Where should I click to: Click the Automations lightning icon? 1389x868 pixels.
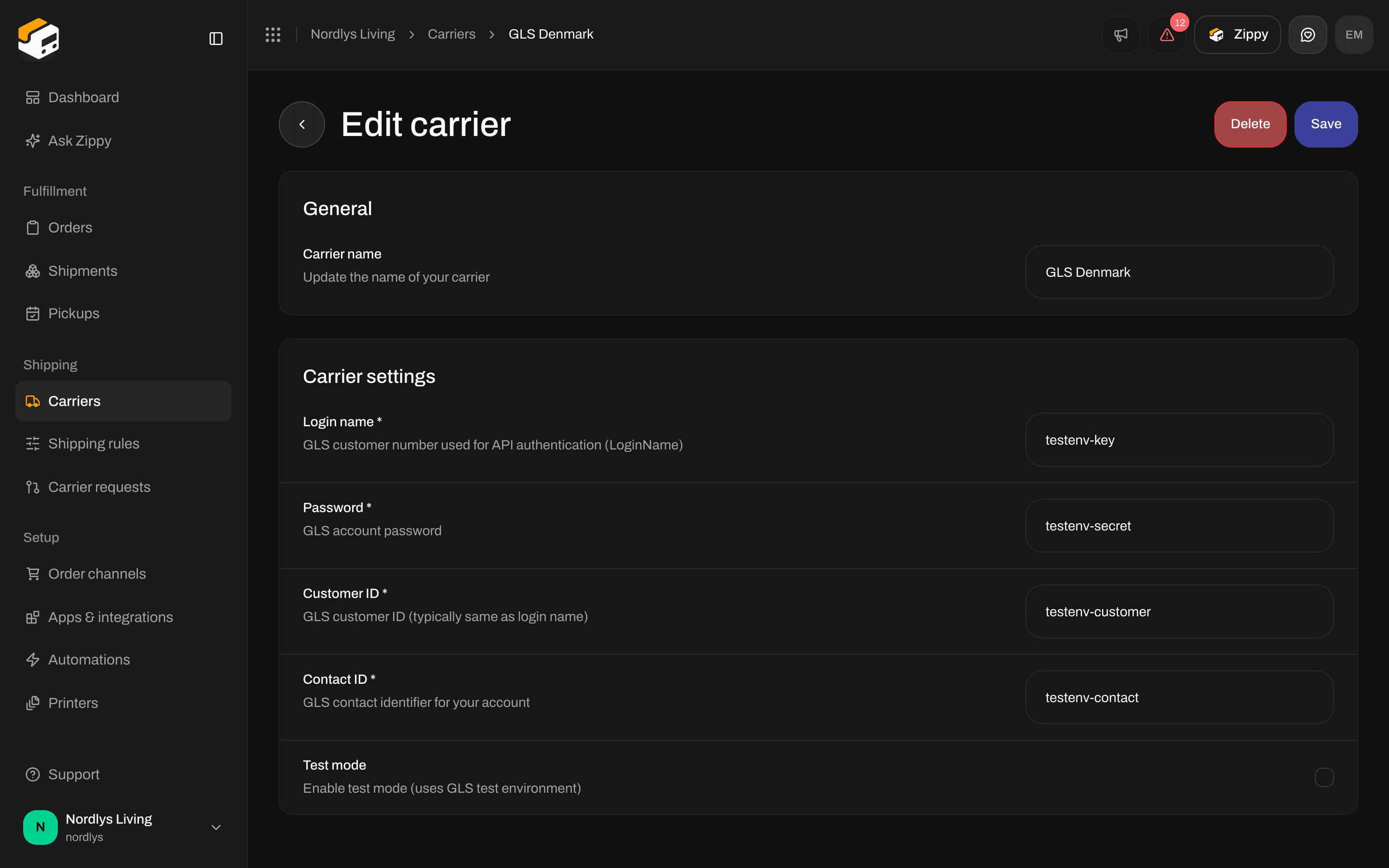click(33, 660)
